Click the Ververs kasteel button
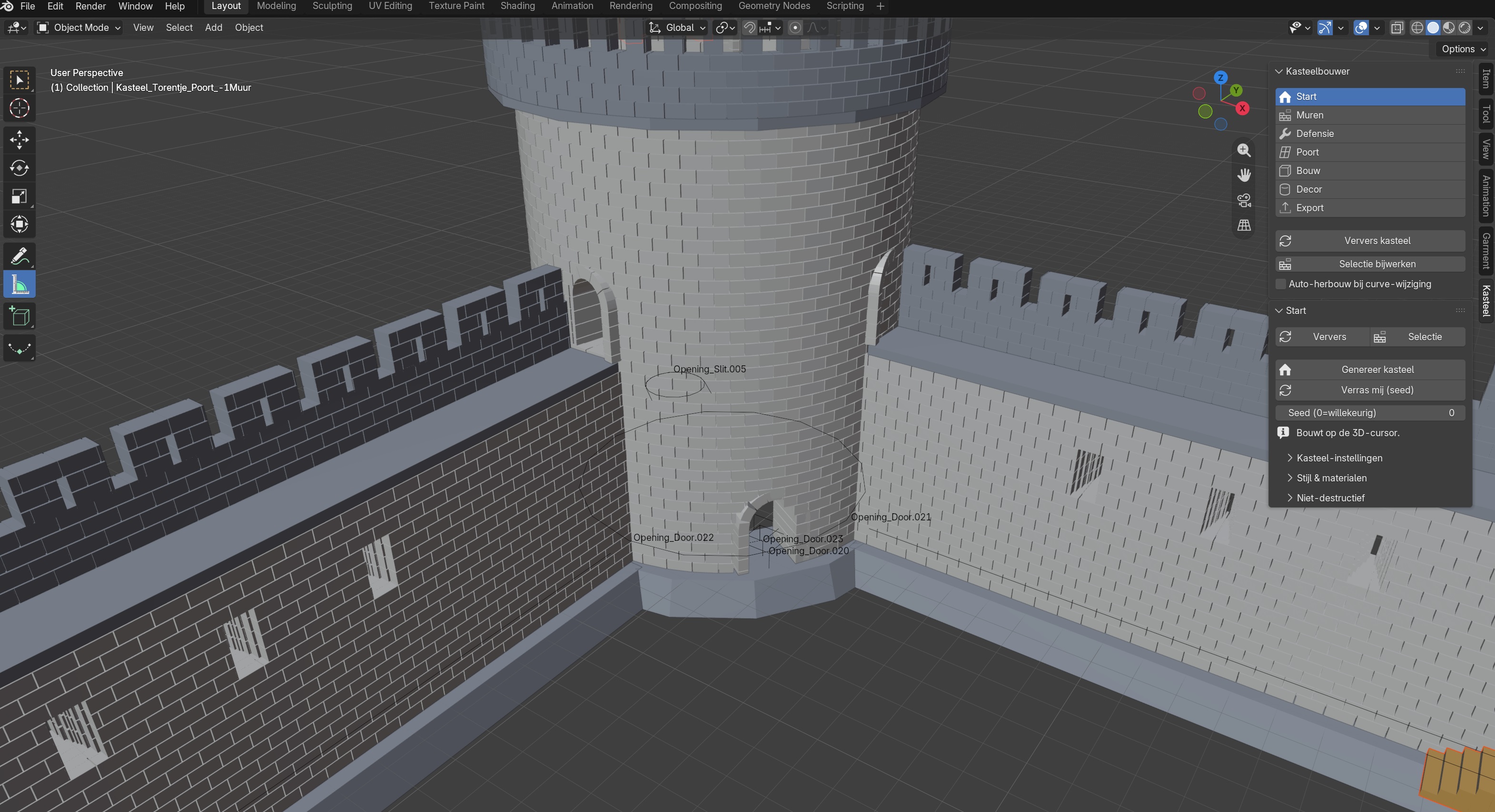 click(1370, 241)
